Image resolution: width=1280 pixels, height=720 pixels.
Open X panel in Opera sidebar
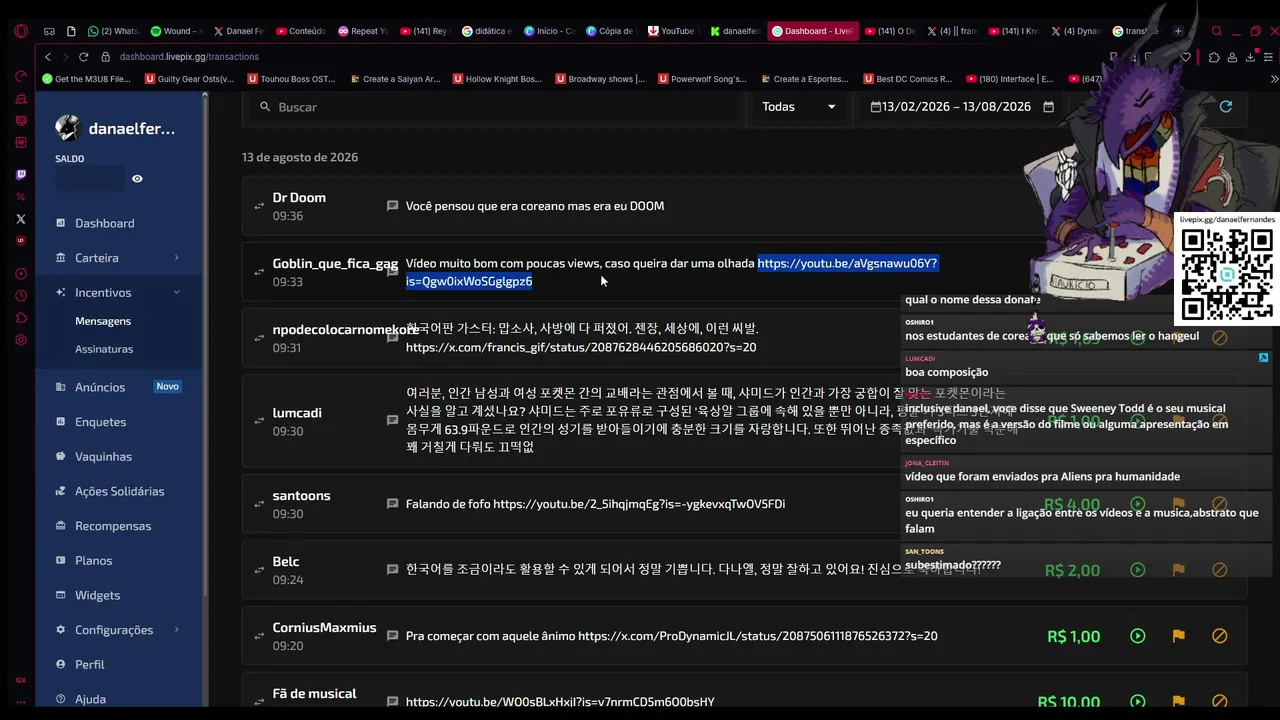(21, 219)
